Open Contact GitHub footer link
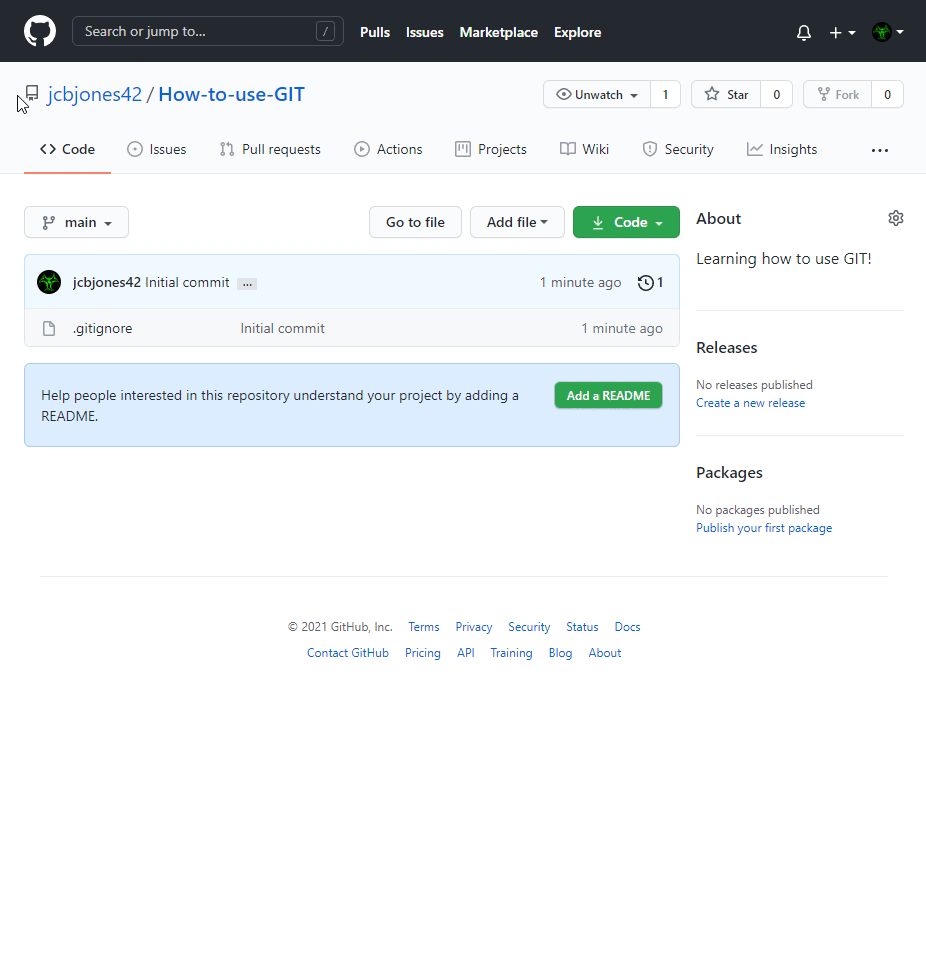 348,653
